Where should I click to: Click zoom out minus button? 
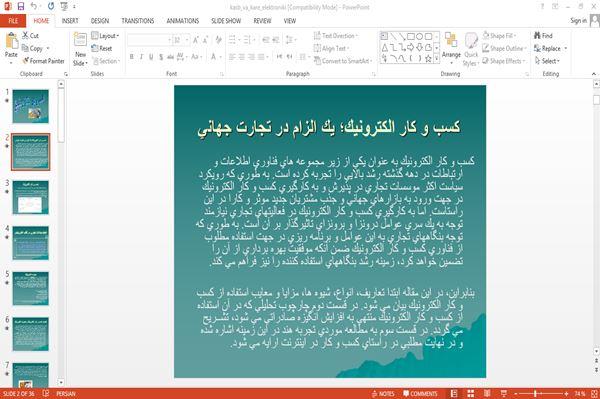[x=516, y=394]
